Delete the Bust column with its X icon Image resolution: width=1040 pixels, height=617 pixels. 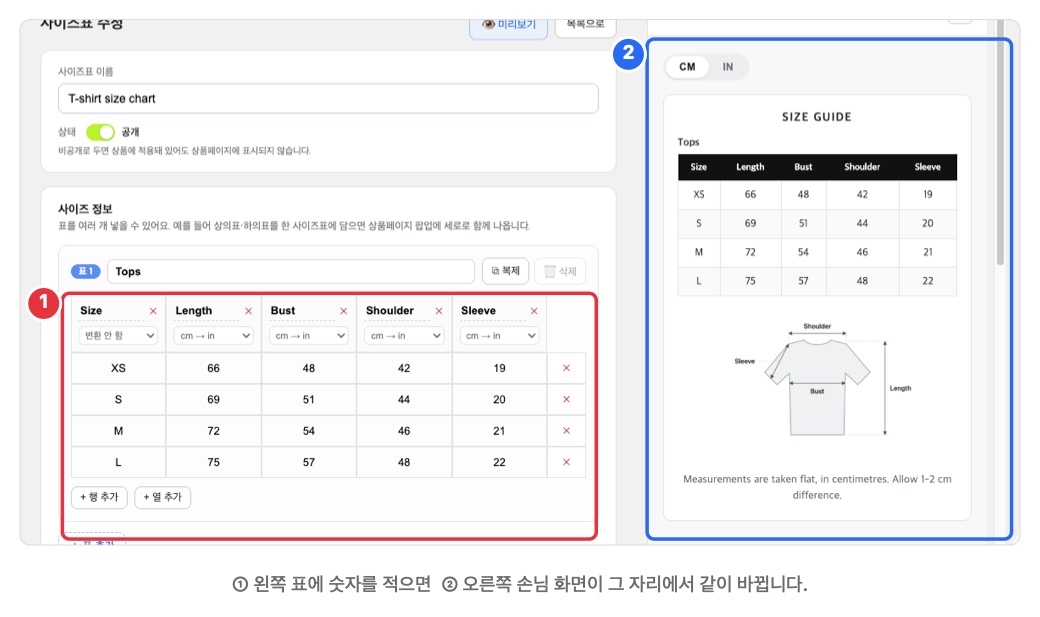pyautogui.click(x=344, y=311)
